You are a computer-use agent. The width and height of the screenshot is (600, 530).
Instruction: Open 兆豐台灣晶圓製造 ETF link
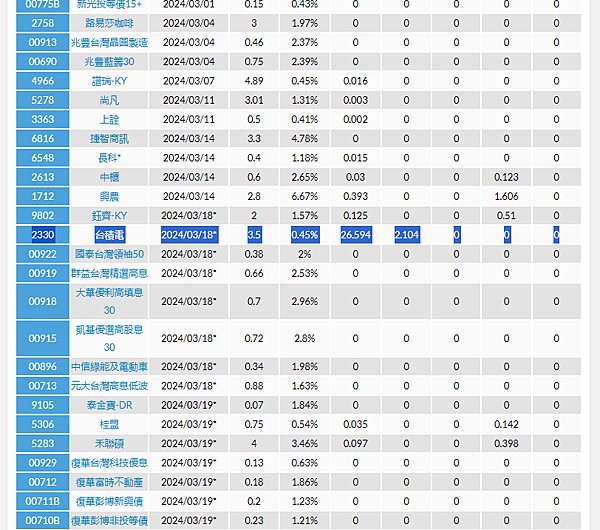point(109,42)
